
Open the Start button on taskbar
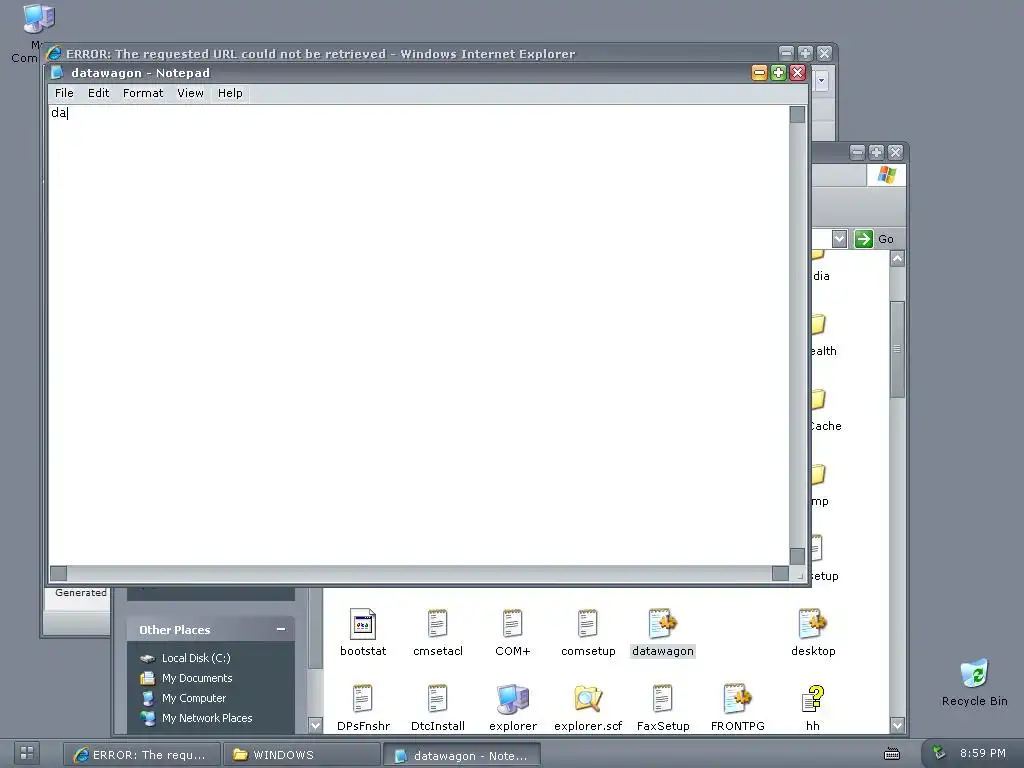pyautogui.click(x=27, y=753)
